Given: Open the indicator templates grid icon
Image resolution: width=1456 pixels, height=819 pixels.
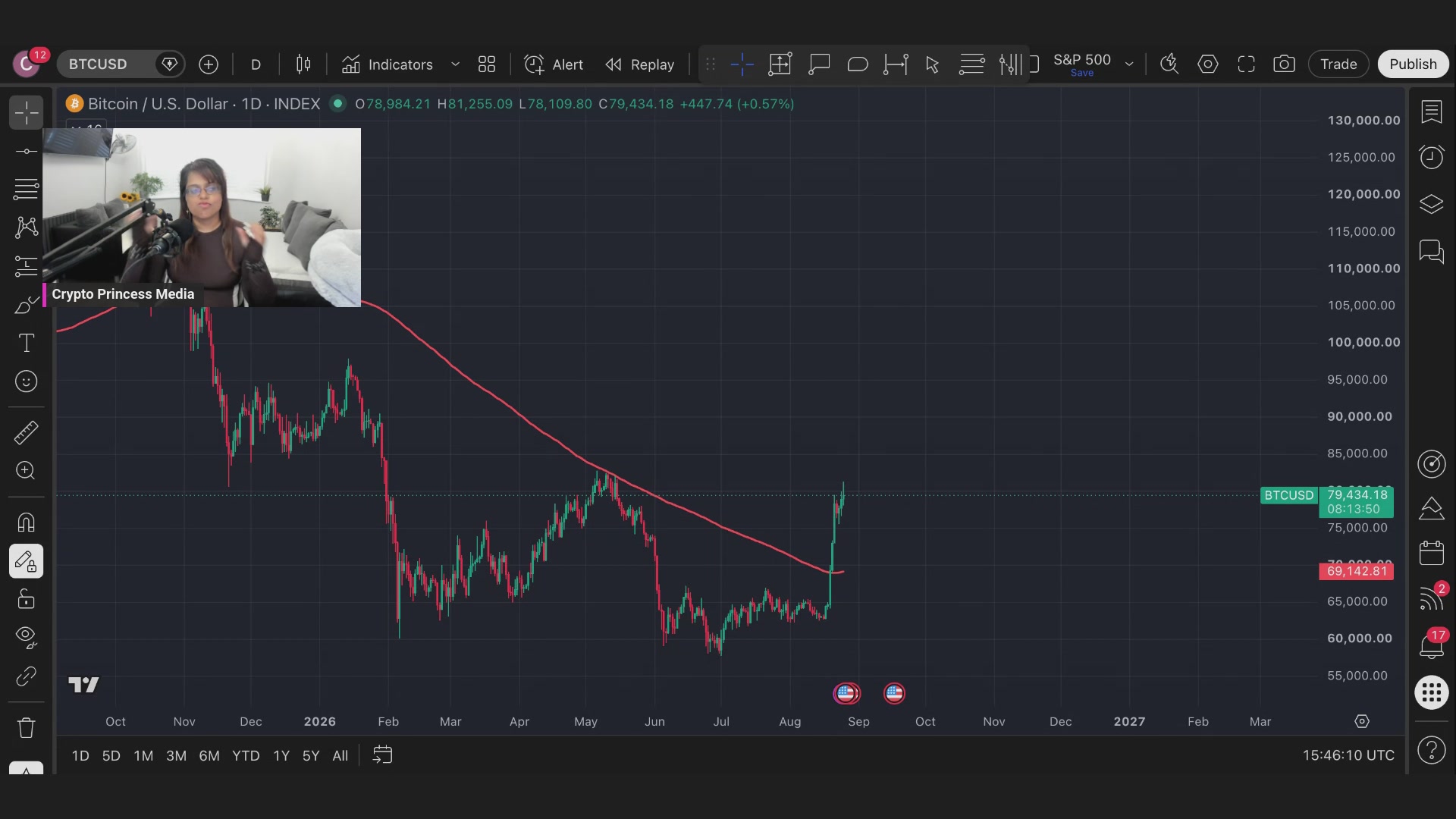Looking at the screenshot, I should (487, 64).
